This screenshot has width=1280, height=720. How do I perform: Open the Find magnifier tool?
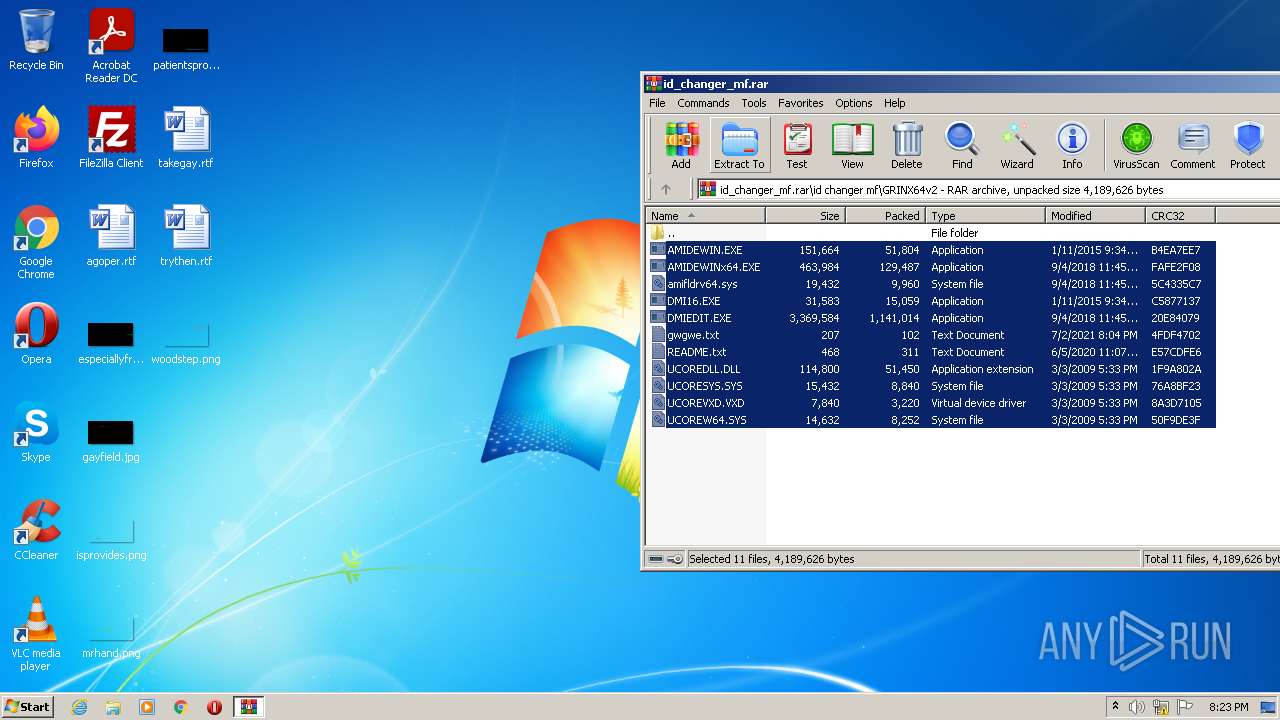tap(962, 146)
